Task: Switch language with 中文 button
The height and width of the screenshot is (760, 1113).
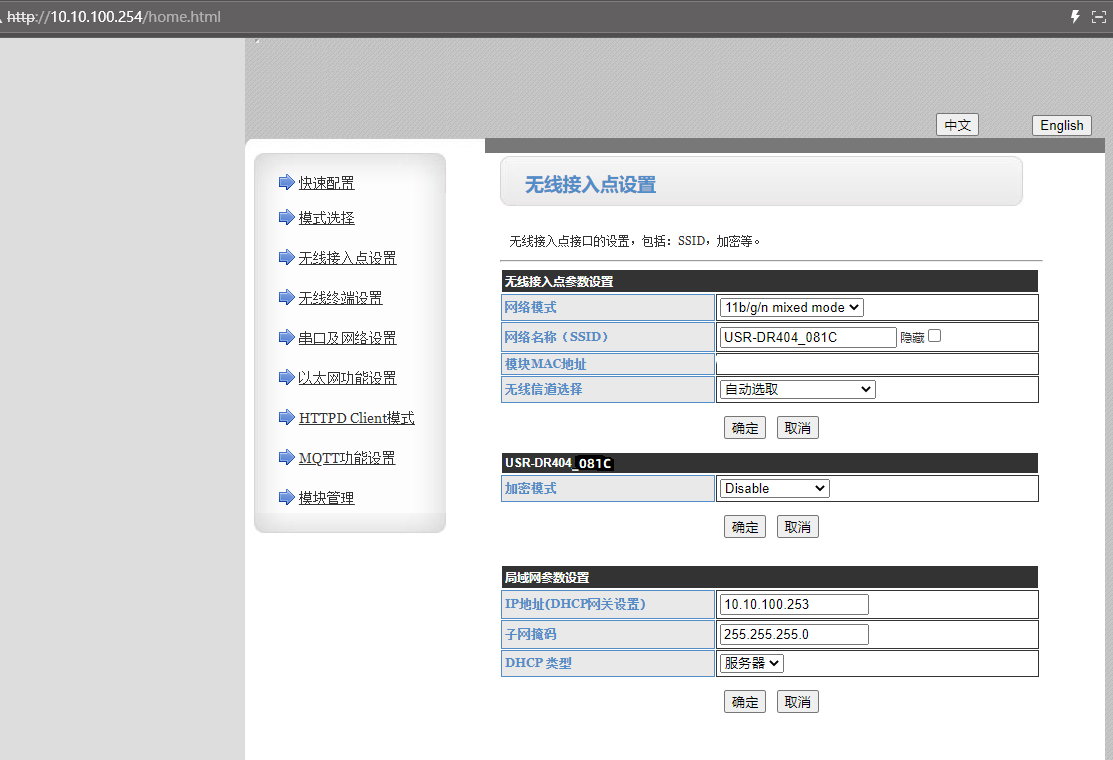Action: click(957, 125)
